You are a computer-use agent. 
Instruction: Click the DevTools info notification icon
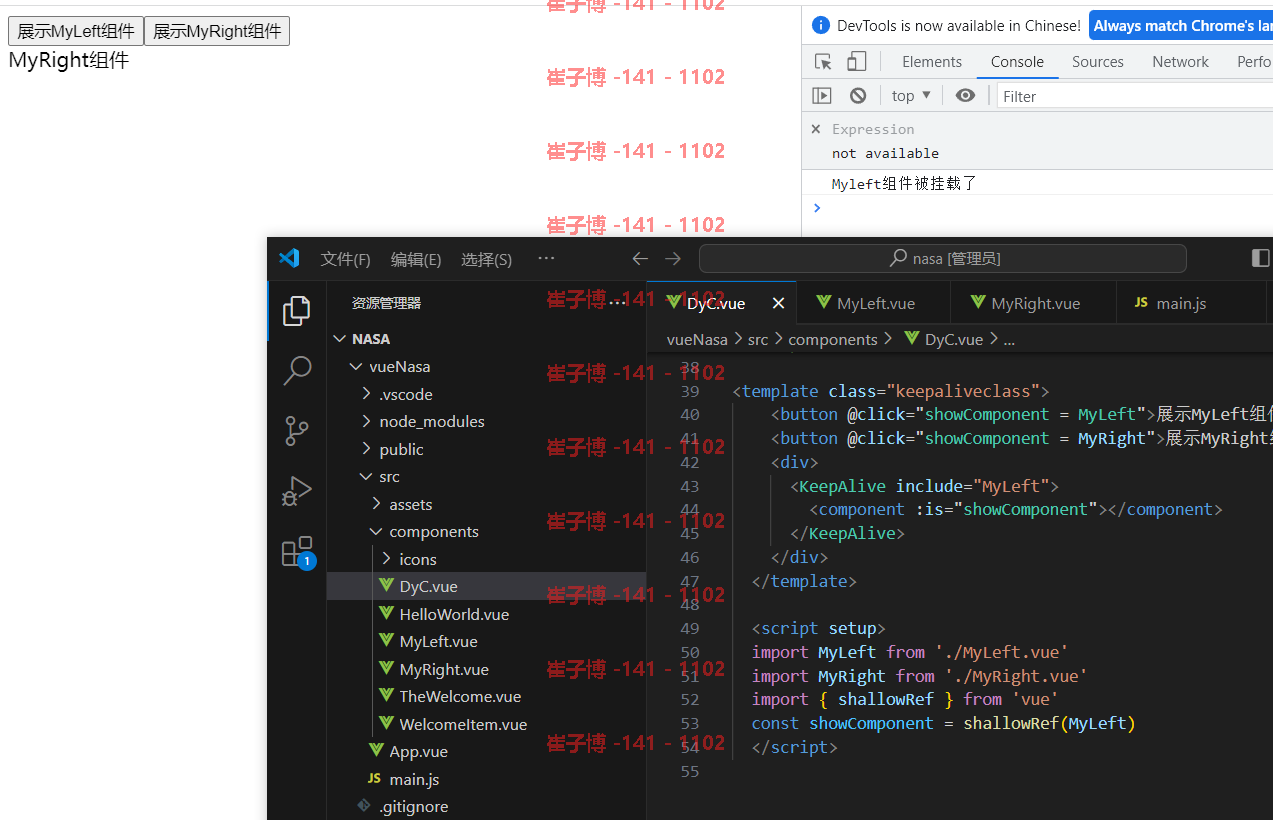pyautogui.click(x=821, y=26)
